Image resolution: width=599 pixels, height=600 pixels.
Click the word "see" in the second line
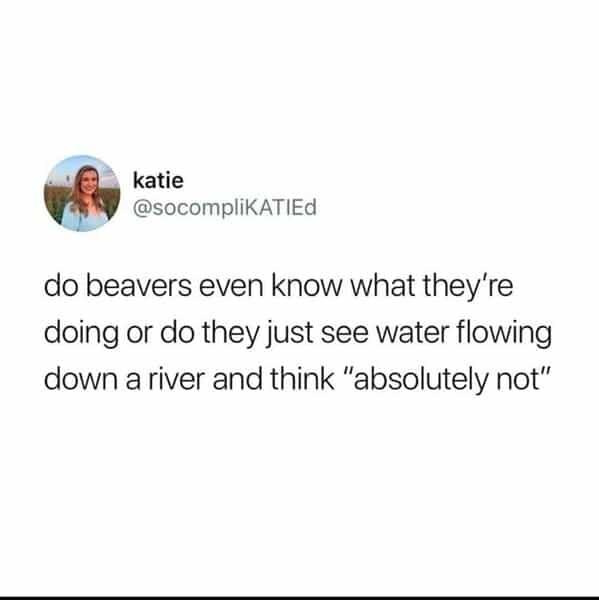(x=344, y=335)
